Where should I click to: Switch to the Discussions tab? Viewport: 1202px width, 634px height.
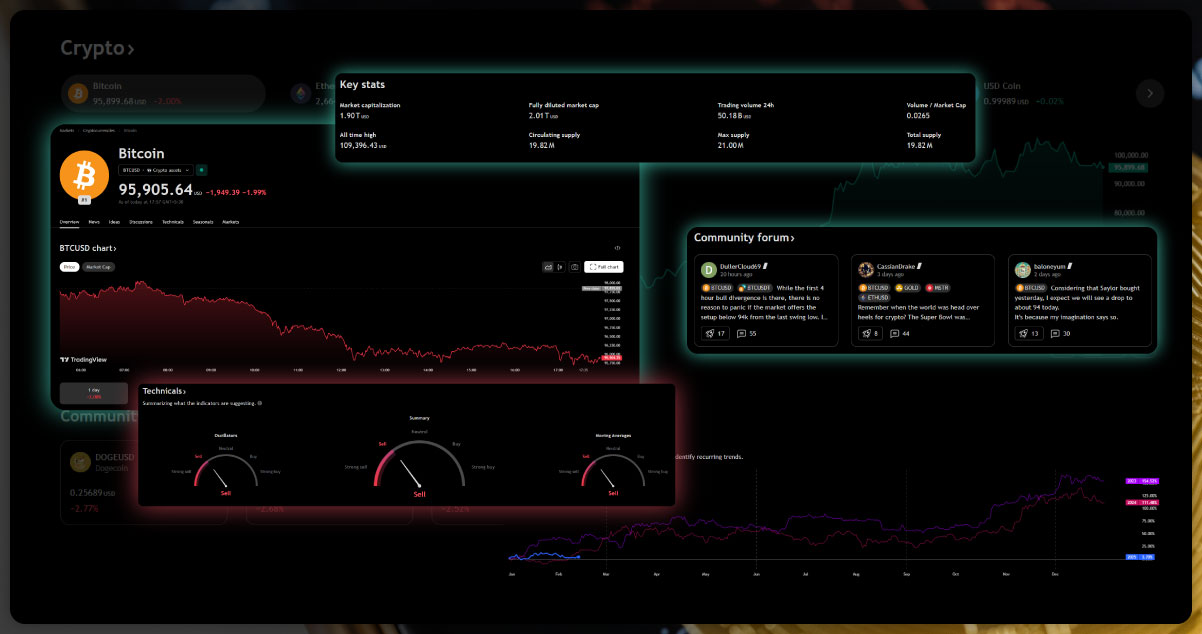141,221
